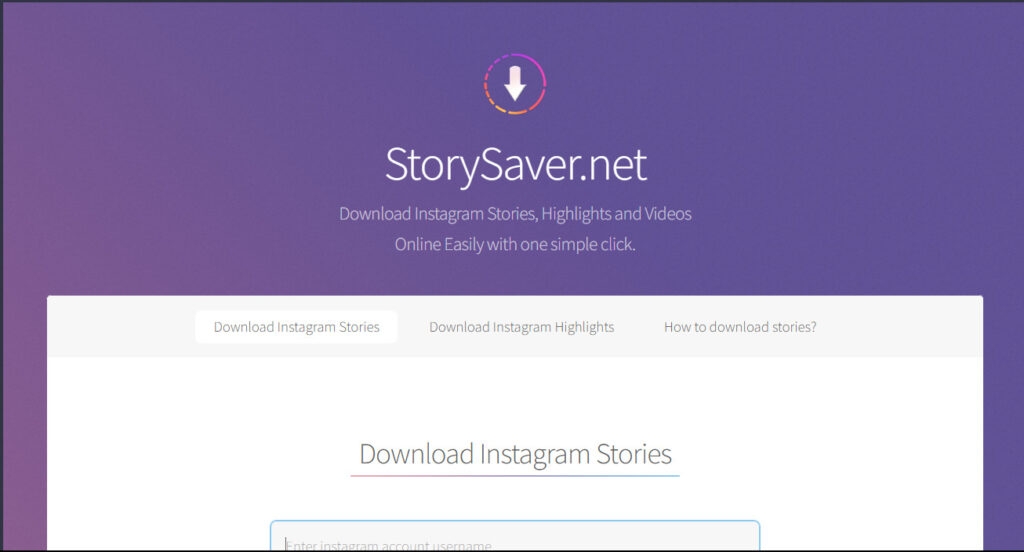Click the gradient underline beneath the section heading
Screen dimensions: 1024x552
pyautogui.click(x=515, y=476)
